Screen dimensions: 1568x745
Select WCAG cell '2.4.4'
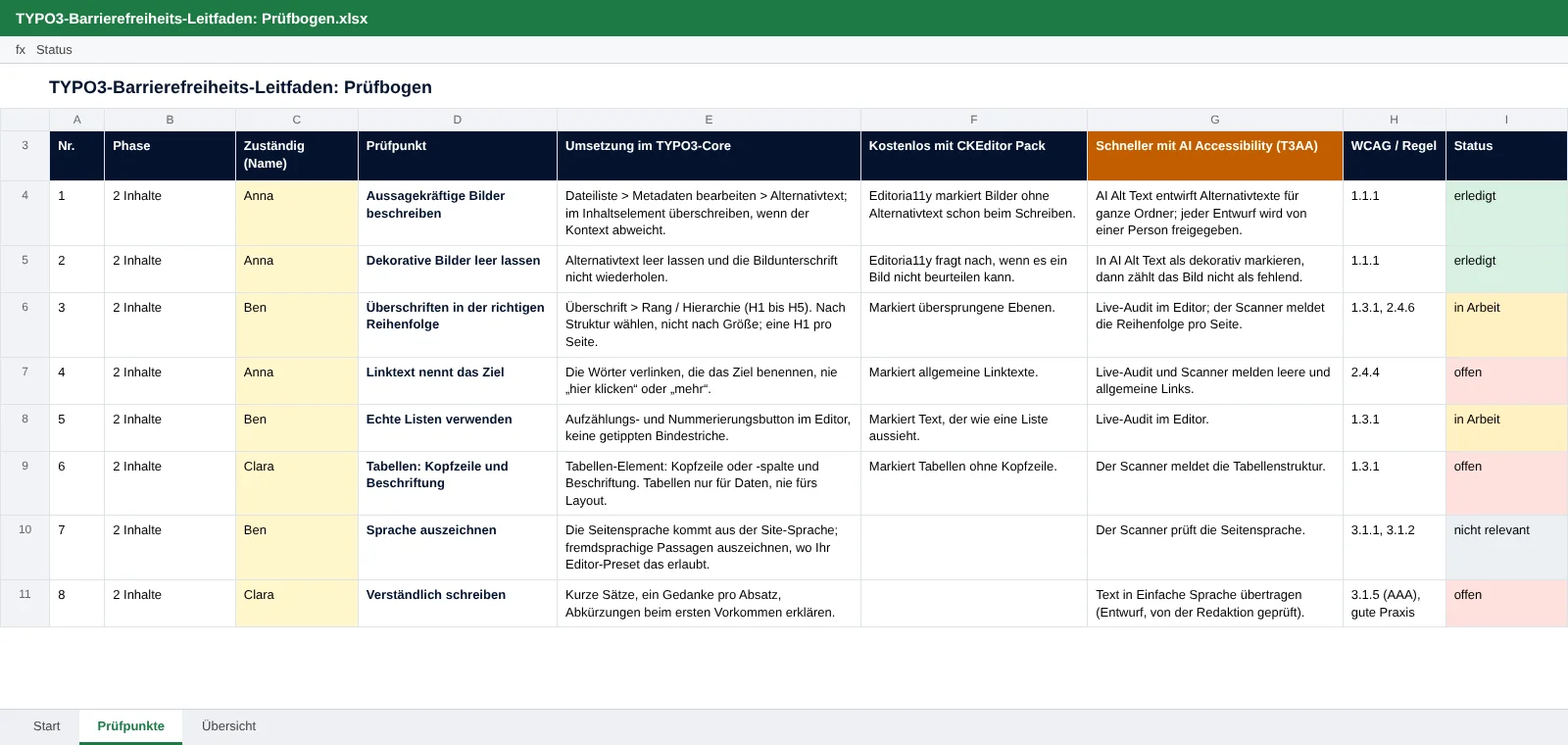pos(1394,380)
